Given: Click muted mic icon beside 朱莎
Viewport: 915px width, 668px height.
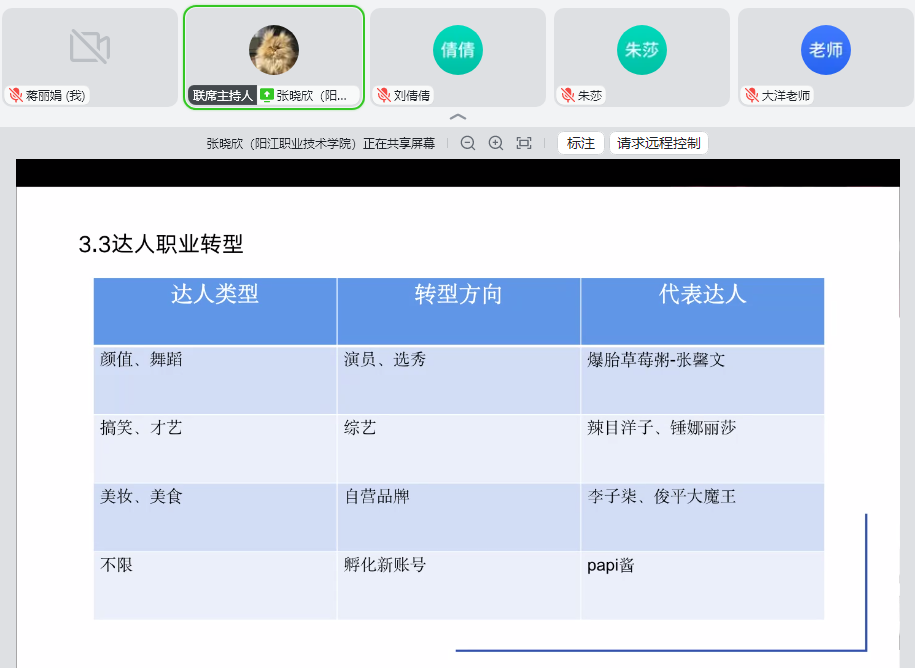Looking at the screenshot, I should point(568,95).
